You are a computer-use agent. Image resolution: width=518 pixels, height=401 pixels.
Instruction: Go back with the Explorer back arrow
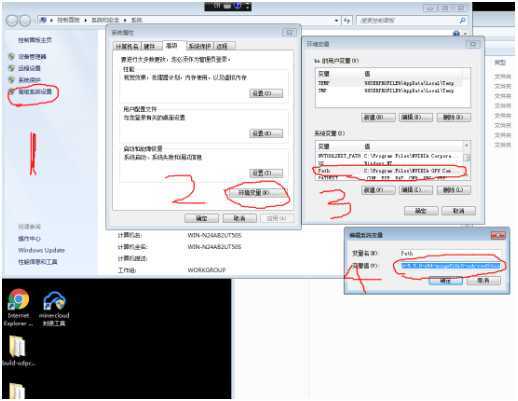point(12,21)
